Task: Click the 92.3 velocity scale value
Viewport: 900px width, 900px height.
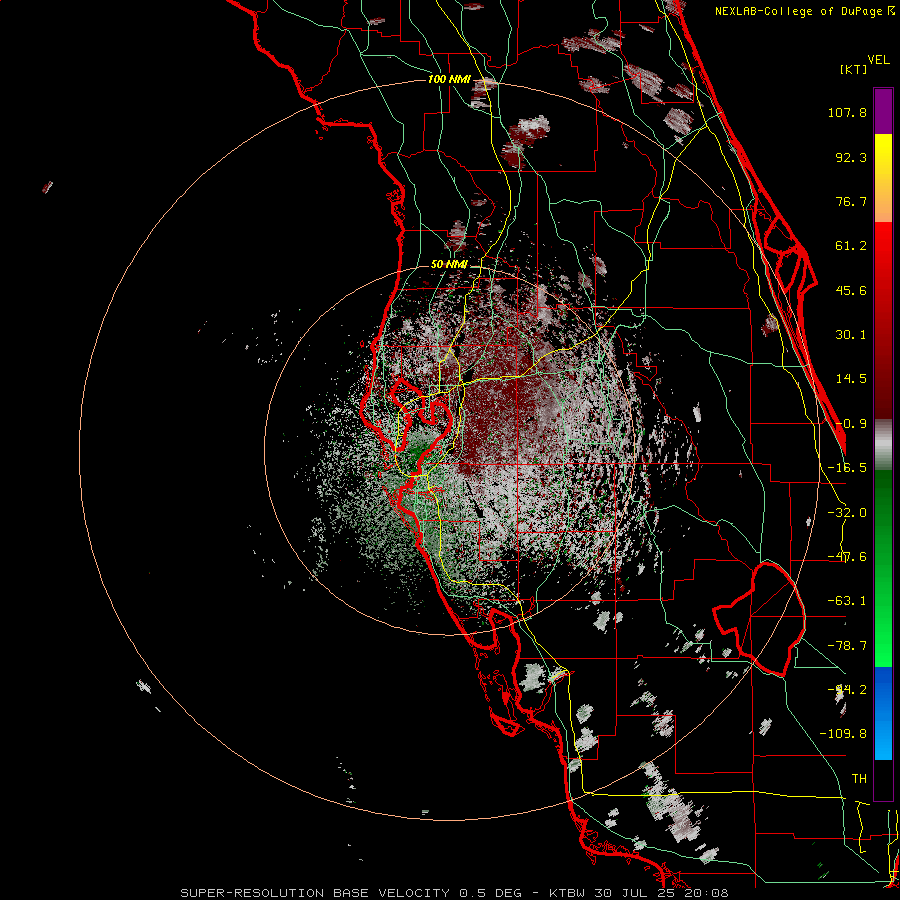Action: pos(851,157)
